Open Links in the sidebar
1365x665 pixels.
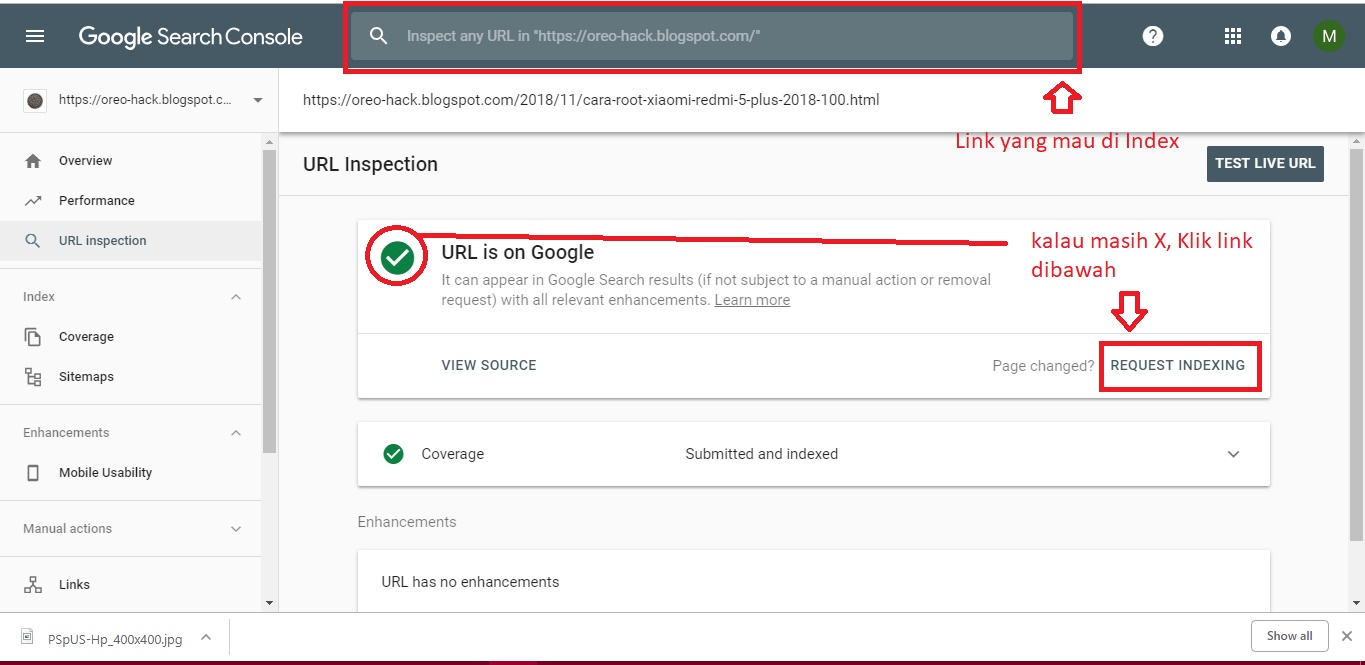130,585
